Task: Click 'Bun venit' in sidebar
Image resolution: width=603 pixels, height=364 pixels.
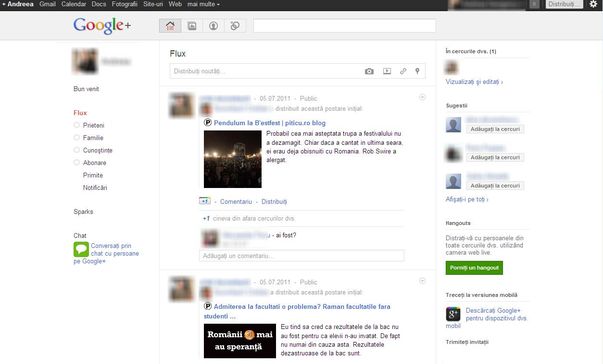Action: click(86, 89)
